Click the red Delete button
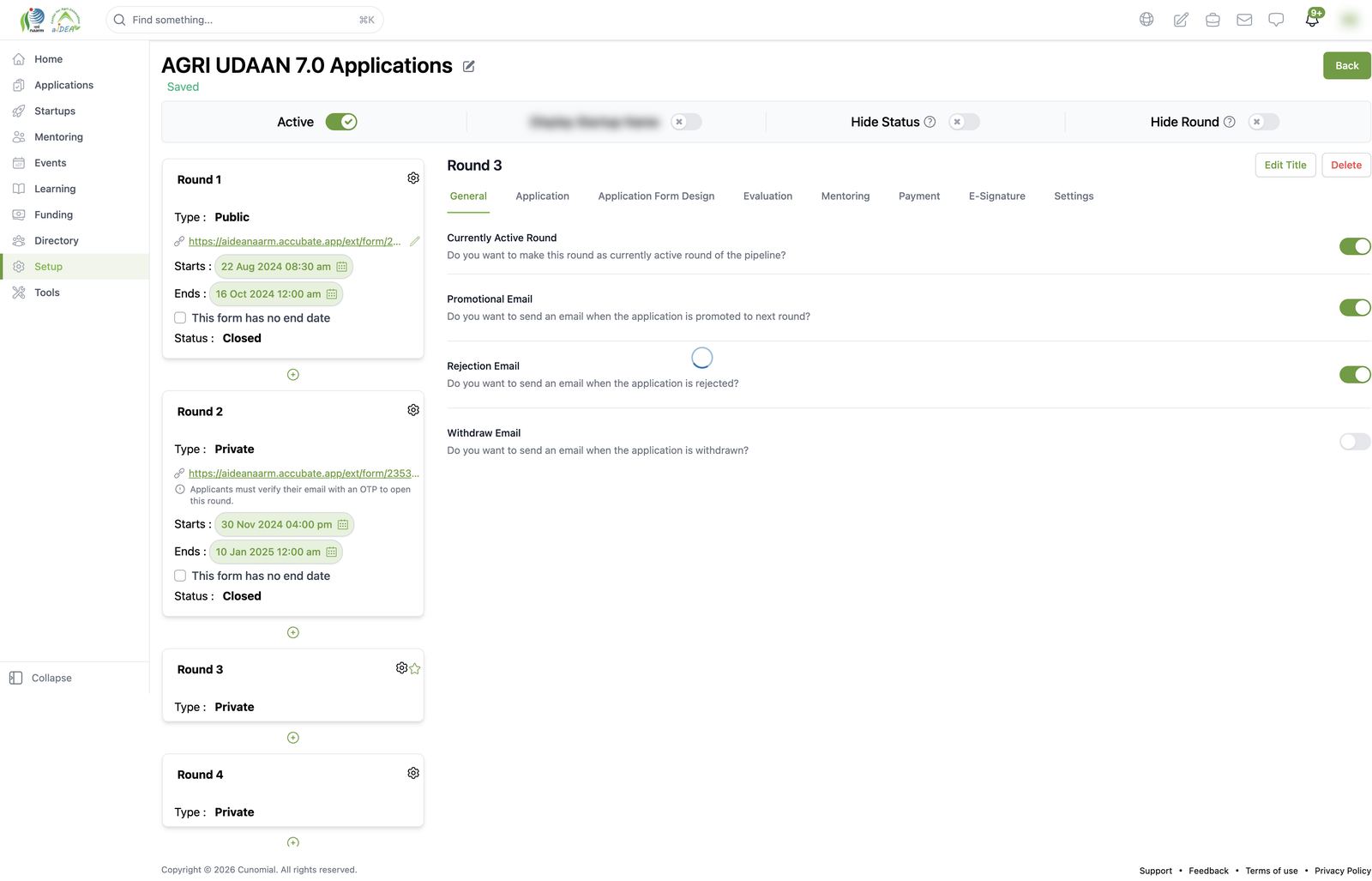This screenshot has height=881, width=1372. tap(1346, 166)
